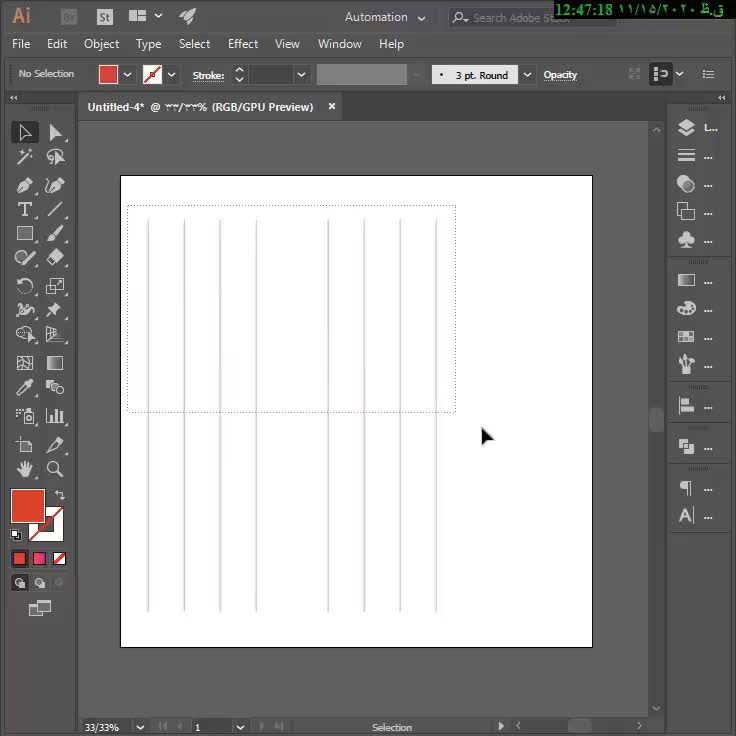
Task: Set paint mode to None
Action: point(59,559)
